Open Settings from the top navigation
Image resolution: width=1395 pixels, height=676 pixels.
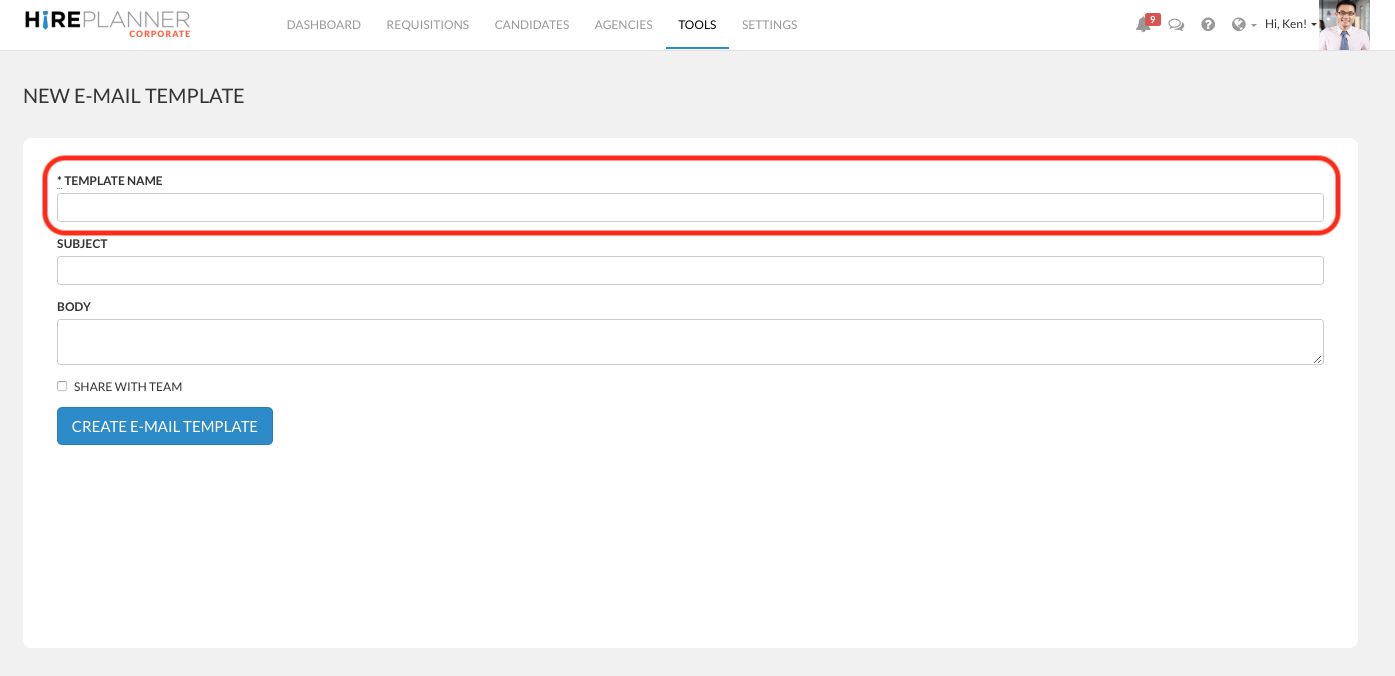tap(769, 25)
